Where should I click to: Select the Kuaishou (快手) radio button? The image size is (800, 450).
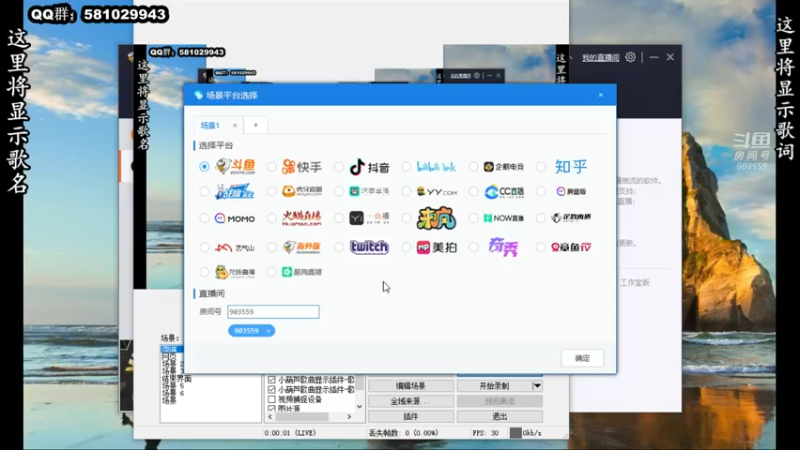point(271,166)
